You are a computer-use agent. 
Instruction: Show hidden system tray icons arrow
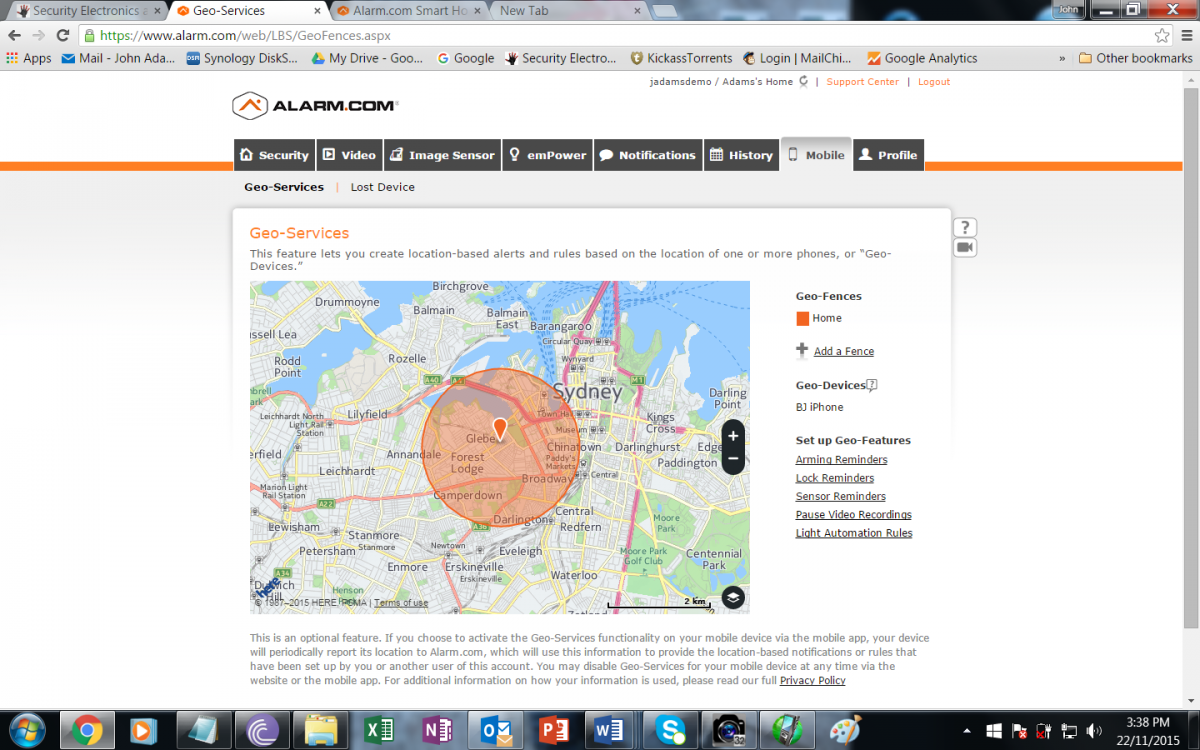coord(967,730)
